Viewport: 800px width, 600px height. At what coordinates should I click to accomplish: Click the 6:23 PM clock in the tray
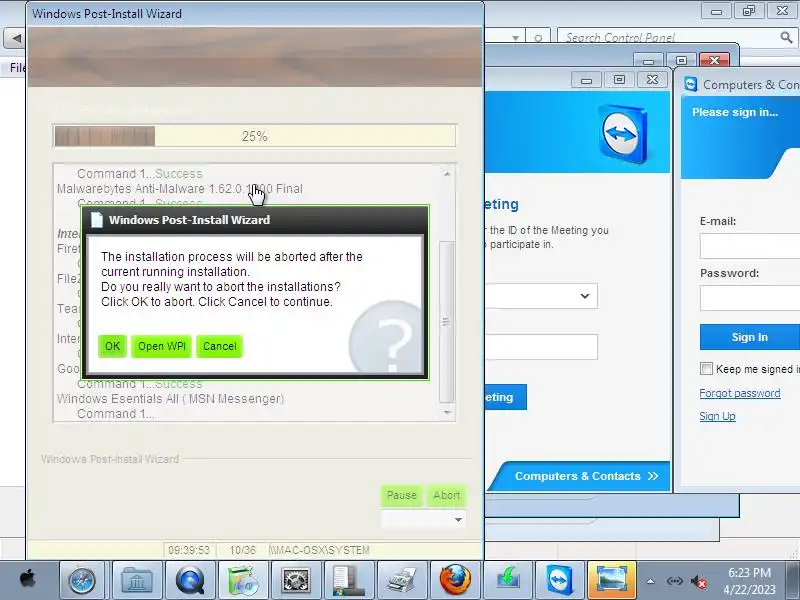click(x=749, y=573)
